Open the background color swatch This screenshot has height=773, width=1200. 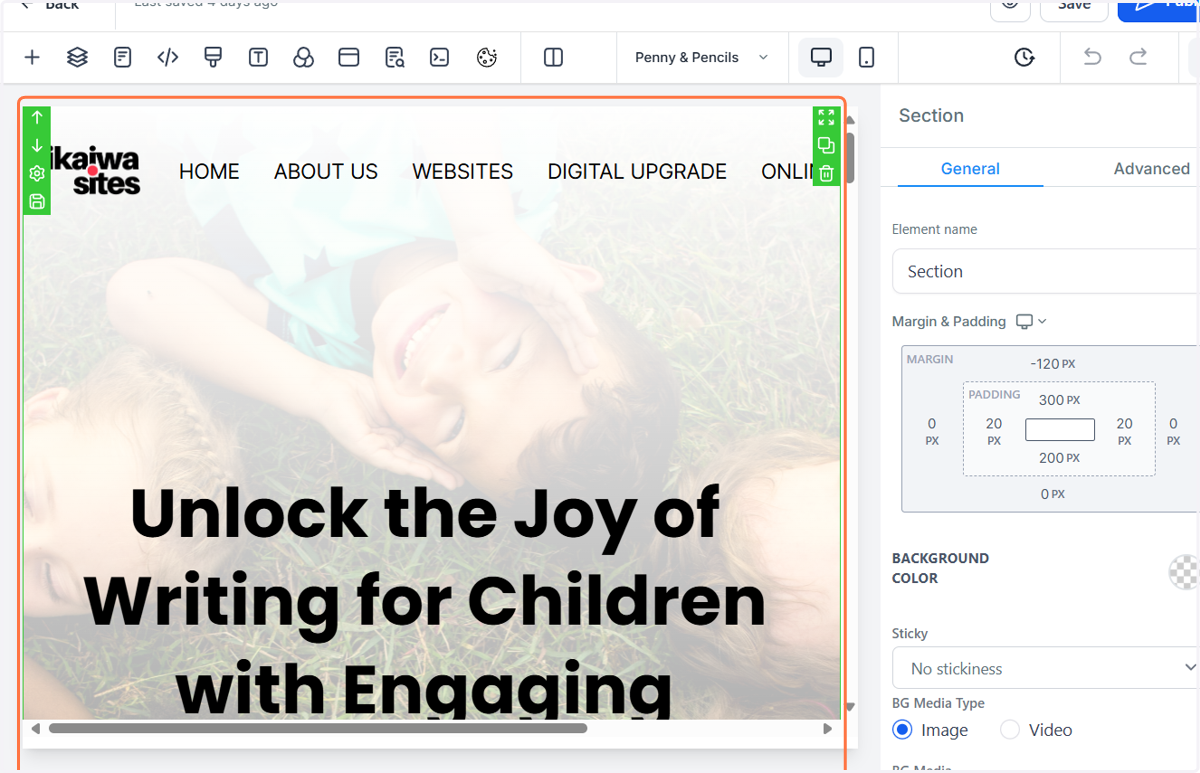[1184, 572]
